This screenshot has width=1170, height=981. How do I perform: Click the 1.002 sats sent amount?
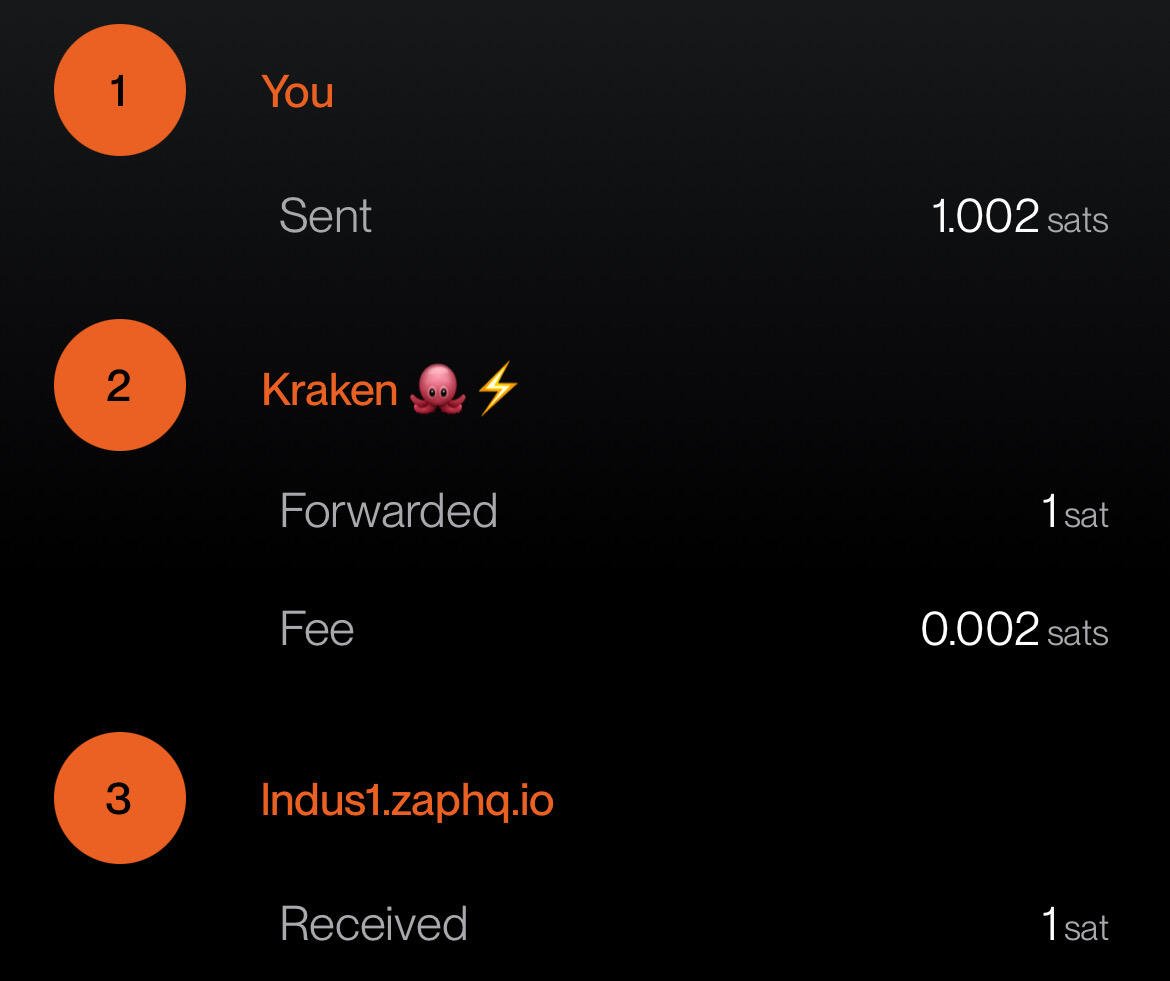coord(1019,216)
